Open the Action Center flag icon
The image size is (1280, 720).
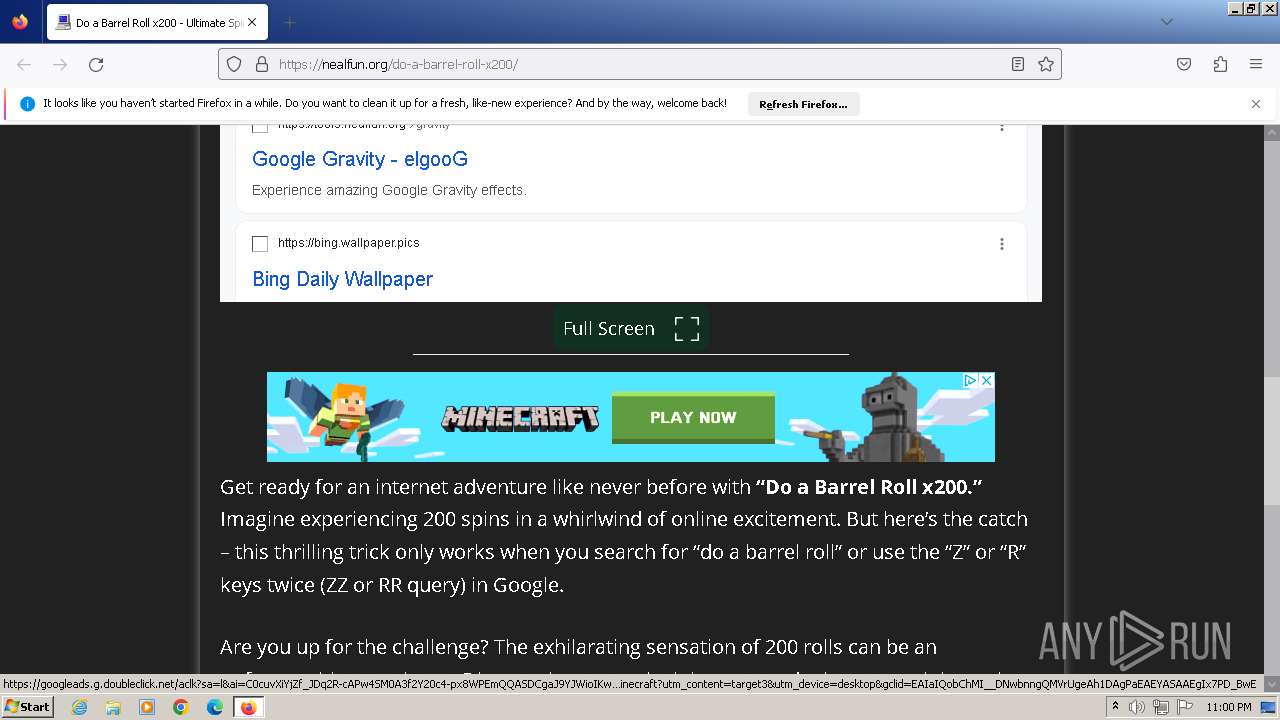click(1184, 707)
